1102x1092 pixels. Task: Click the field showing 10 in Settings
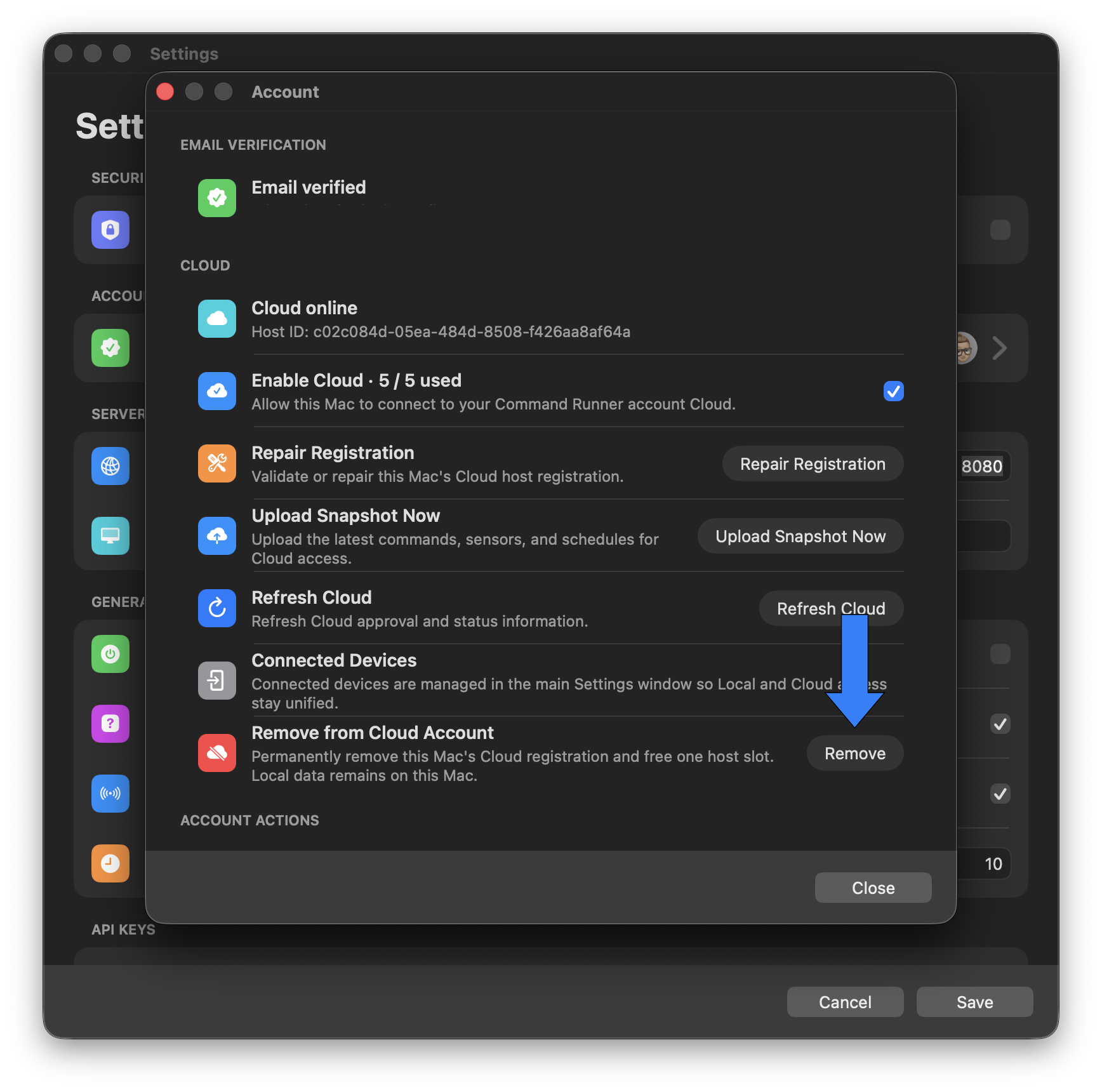pyautogui.click(x=983, y=863)
